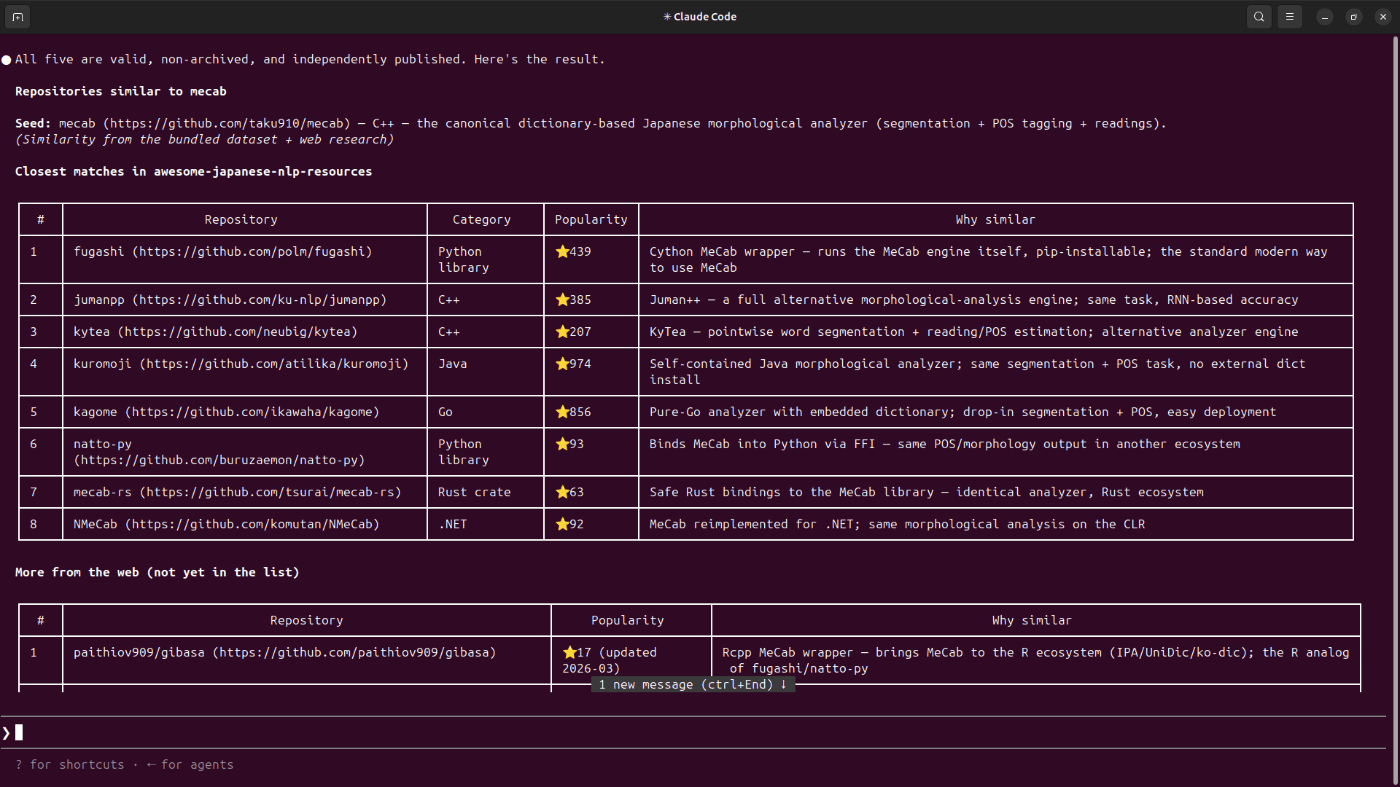Click the 'Java' category cell
The width and height of the screenshot is (1400, 787).
click(453, 363)
